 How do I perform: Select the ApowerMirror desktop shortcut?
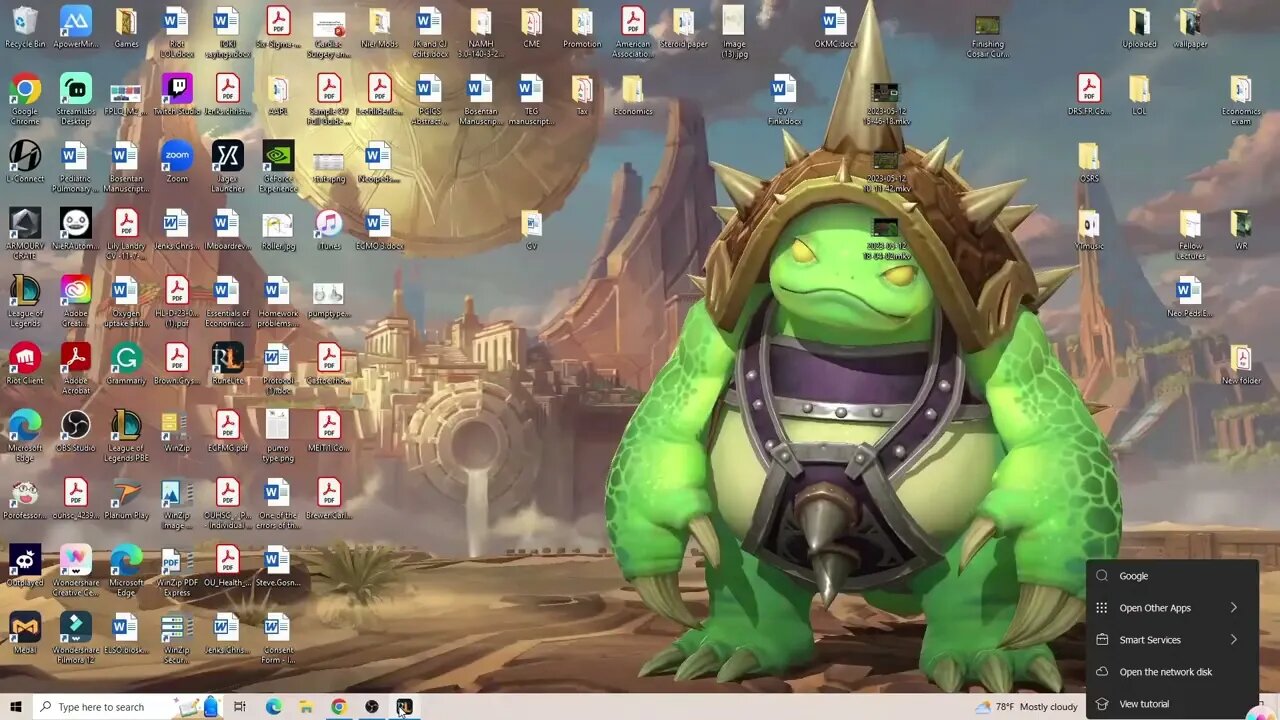point(76,28)
